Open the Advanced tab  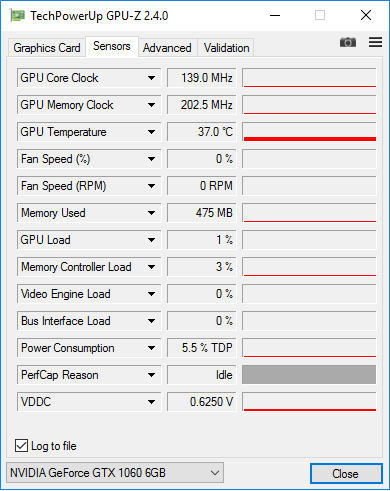167,48
